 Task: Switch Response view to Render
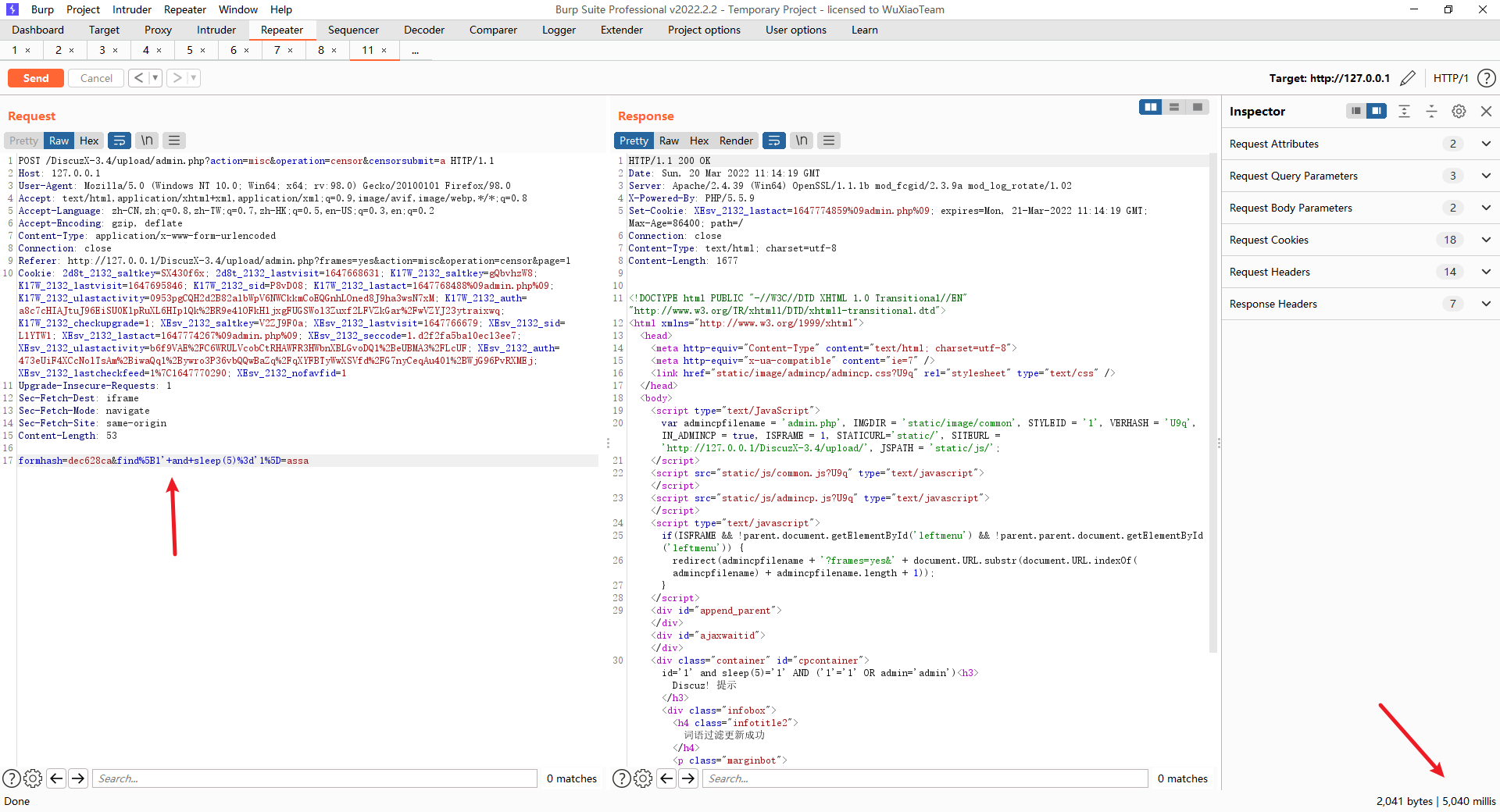[x=736, y=141]
